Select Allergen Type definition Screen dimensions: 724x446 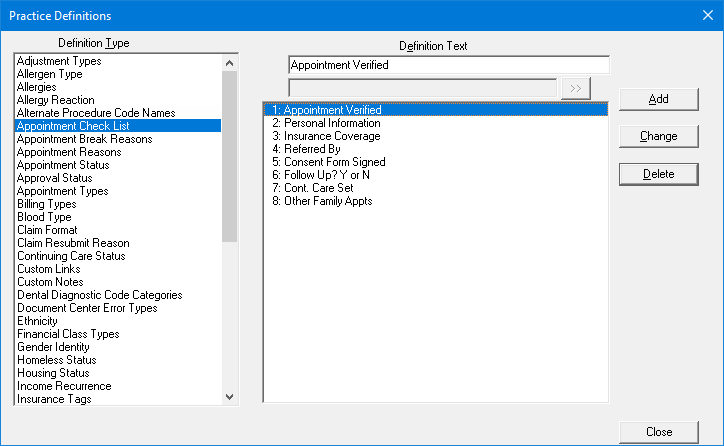118,74
